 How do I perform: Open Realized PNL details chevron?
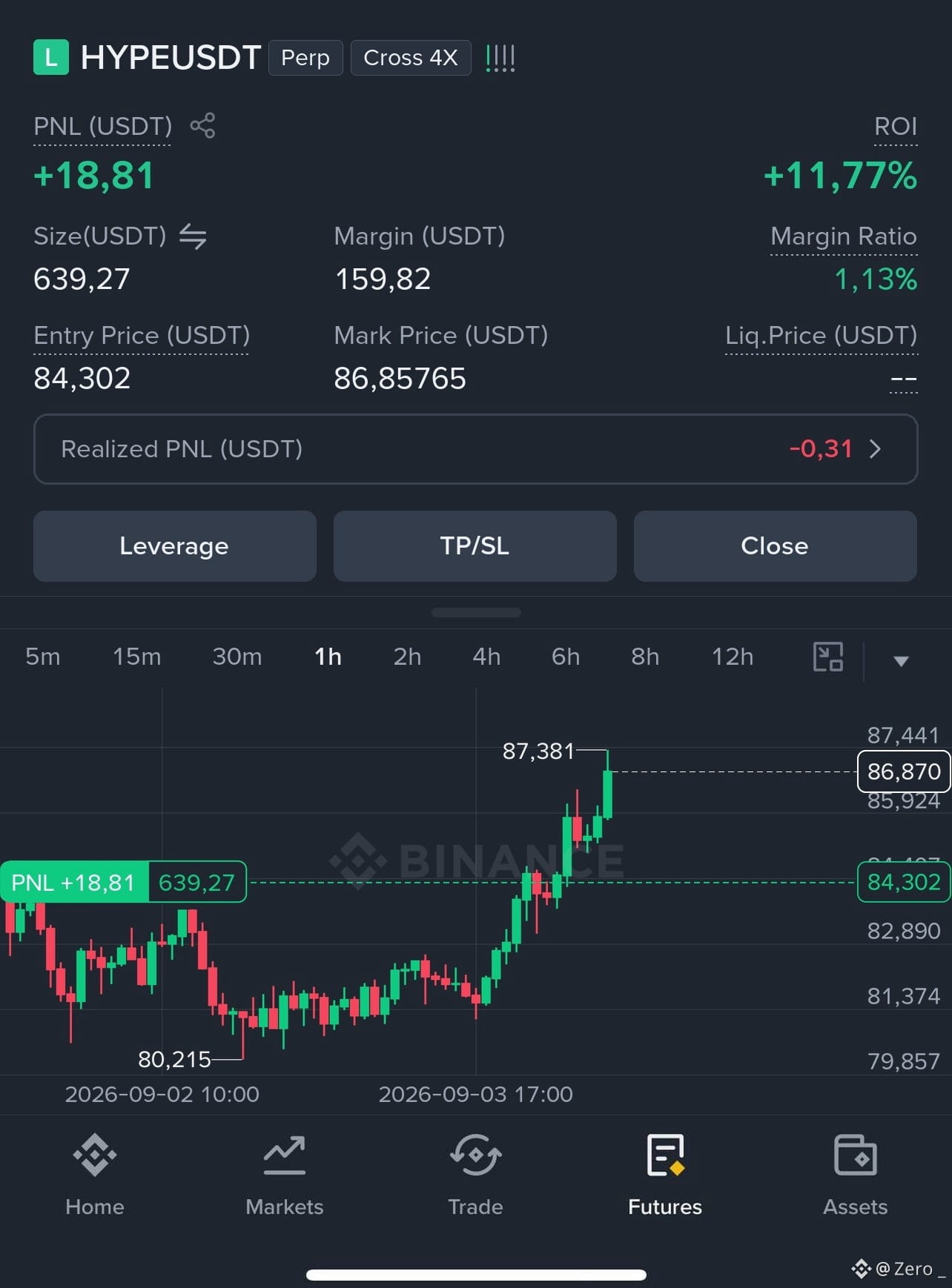[875, 449]
